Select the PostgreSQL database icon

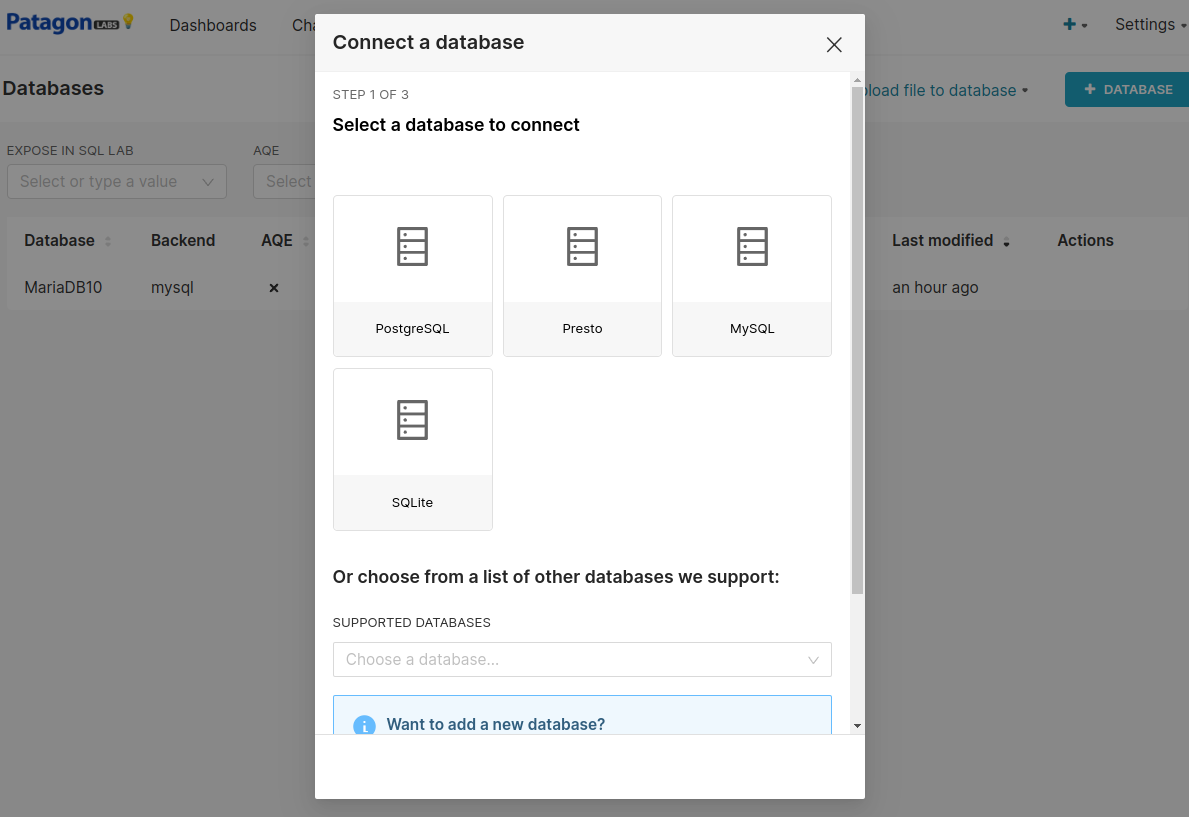point(412,247)
